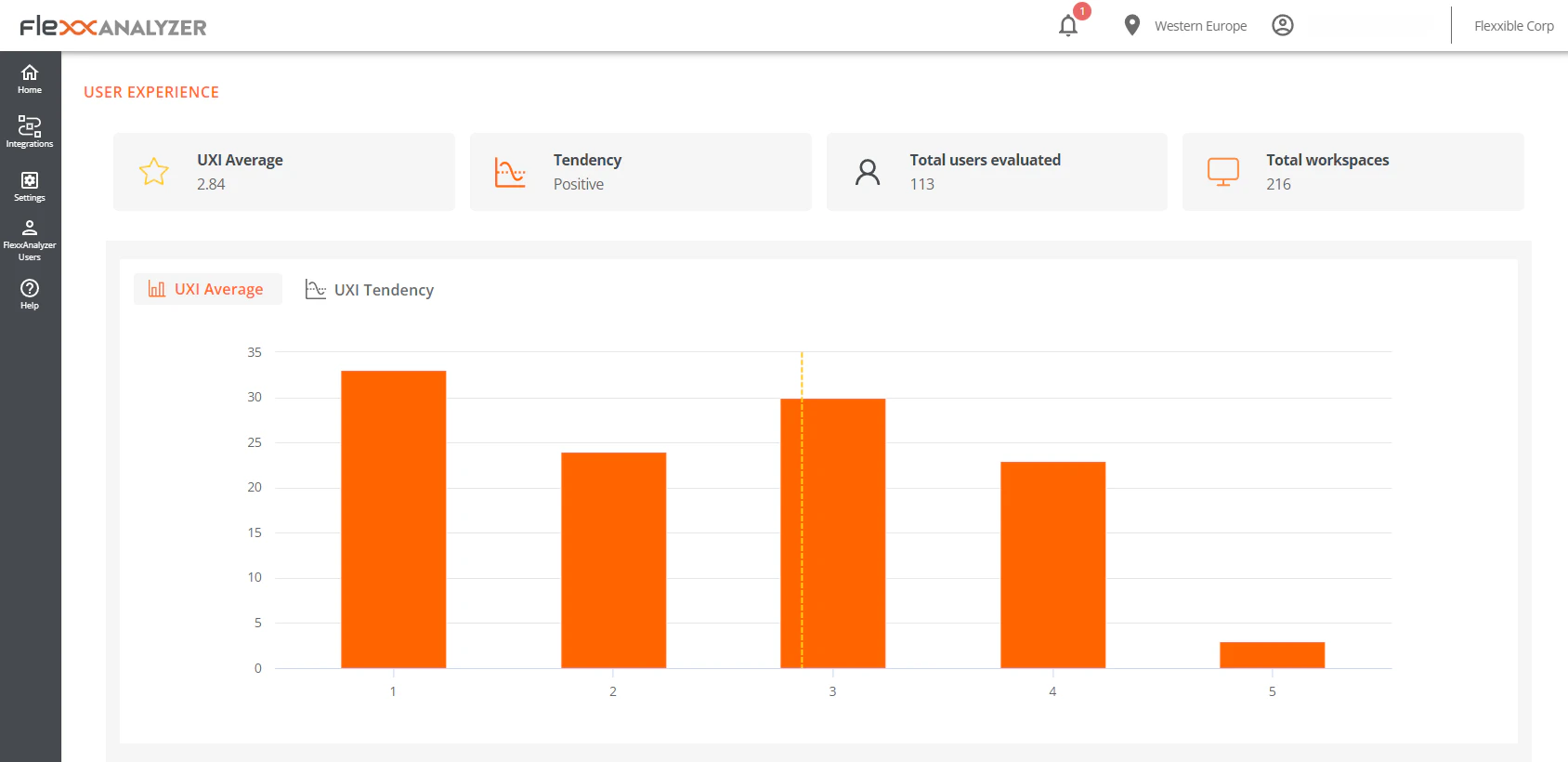Click the star icon in UXI Average card
This screenshot has height=762, width=1568.
click(154, 172)
